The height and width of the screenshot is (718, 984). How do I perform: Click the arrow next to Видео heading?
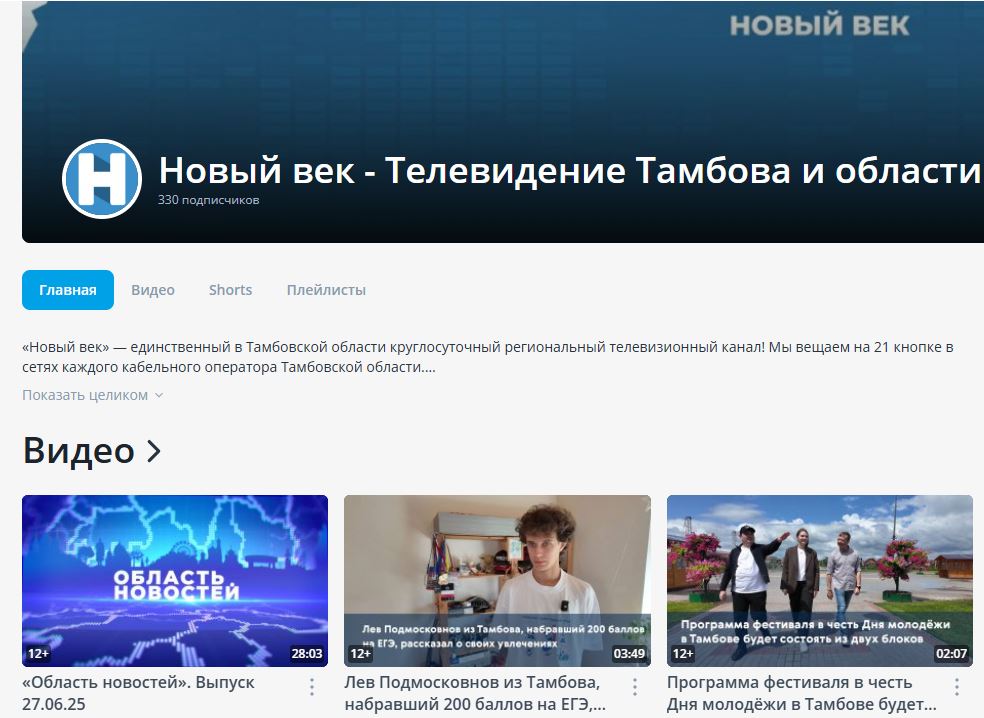[x=154, y=451]
